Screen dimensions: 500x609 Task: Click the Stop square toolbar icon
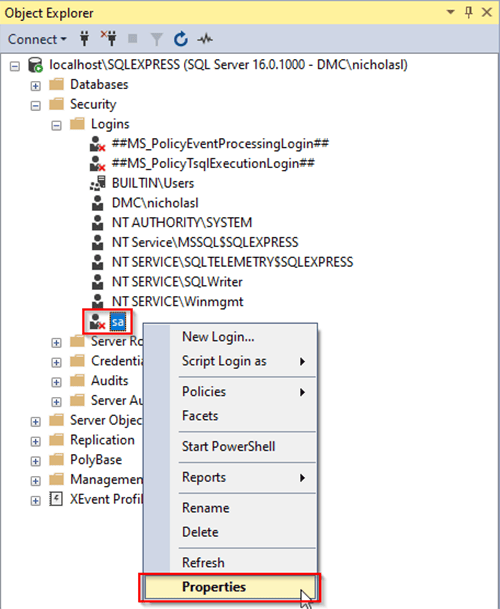pyautogui.click(x=132, y=39)
